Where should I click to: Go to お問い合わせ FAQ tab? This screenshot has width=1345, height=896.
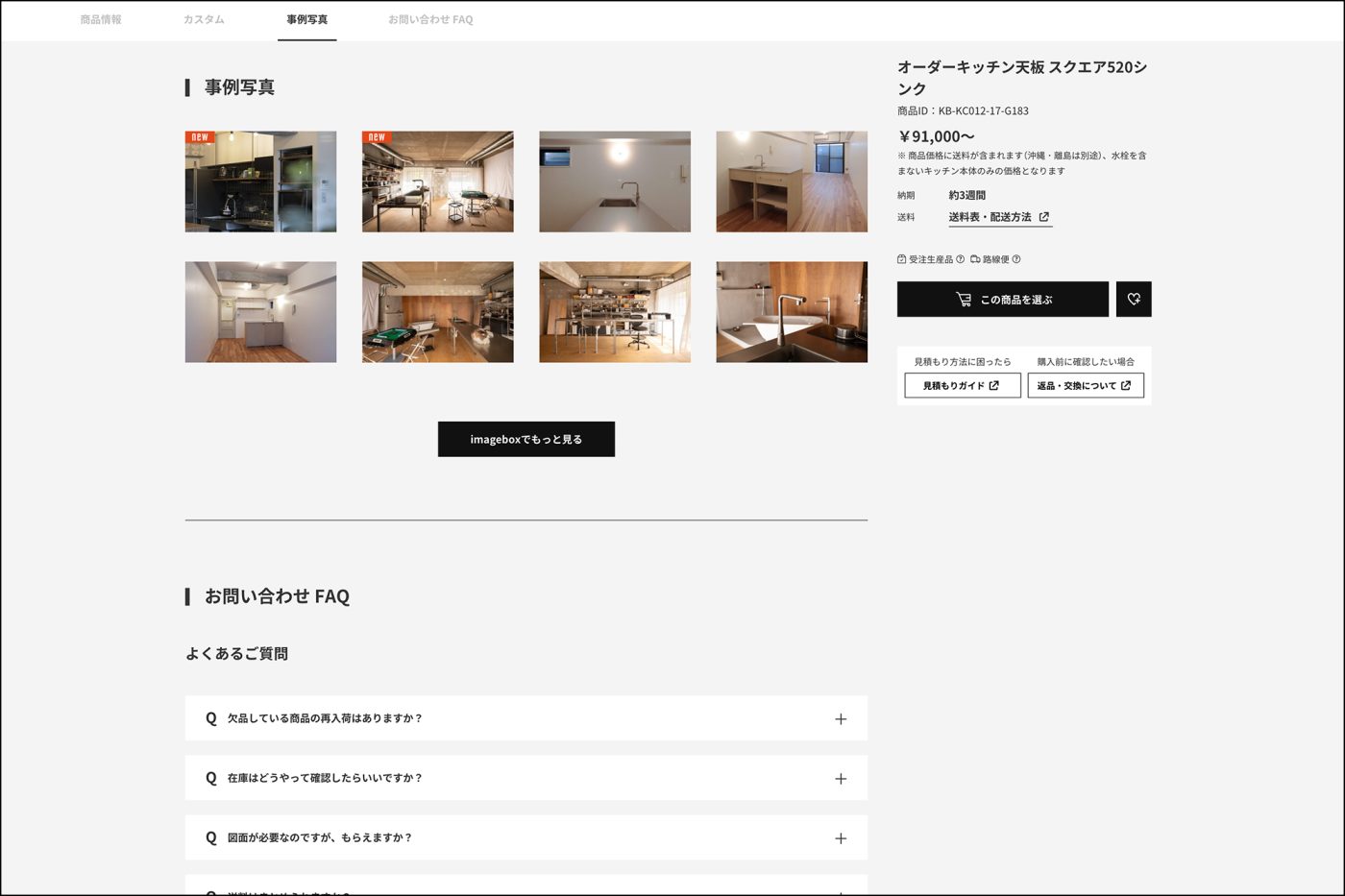[x=430, y=19]
